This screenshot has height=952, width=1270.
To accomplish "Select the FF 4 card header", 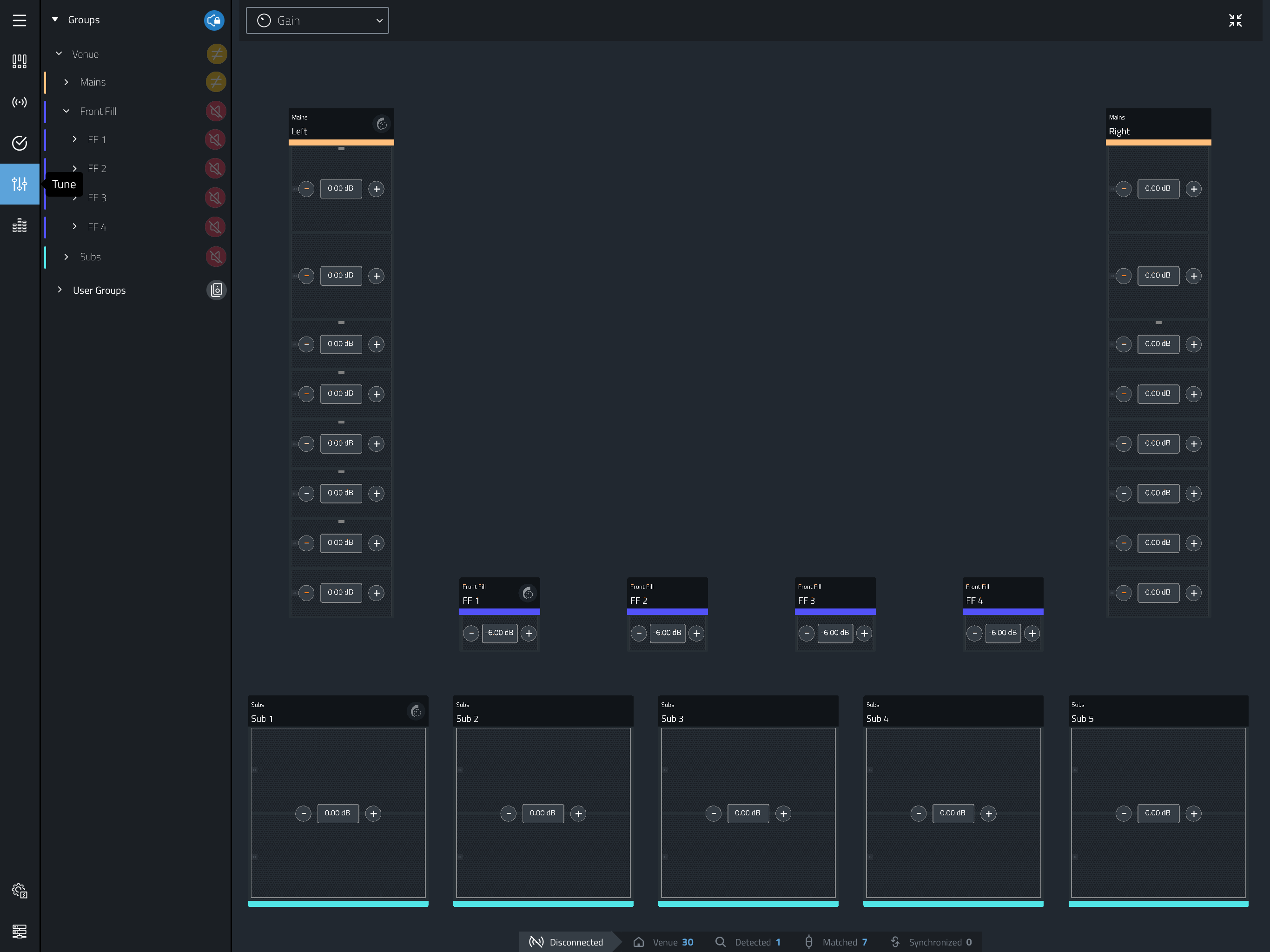I will click(x=1002, y=594).
